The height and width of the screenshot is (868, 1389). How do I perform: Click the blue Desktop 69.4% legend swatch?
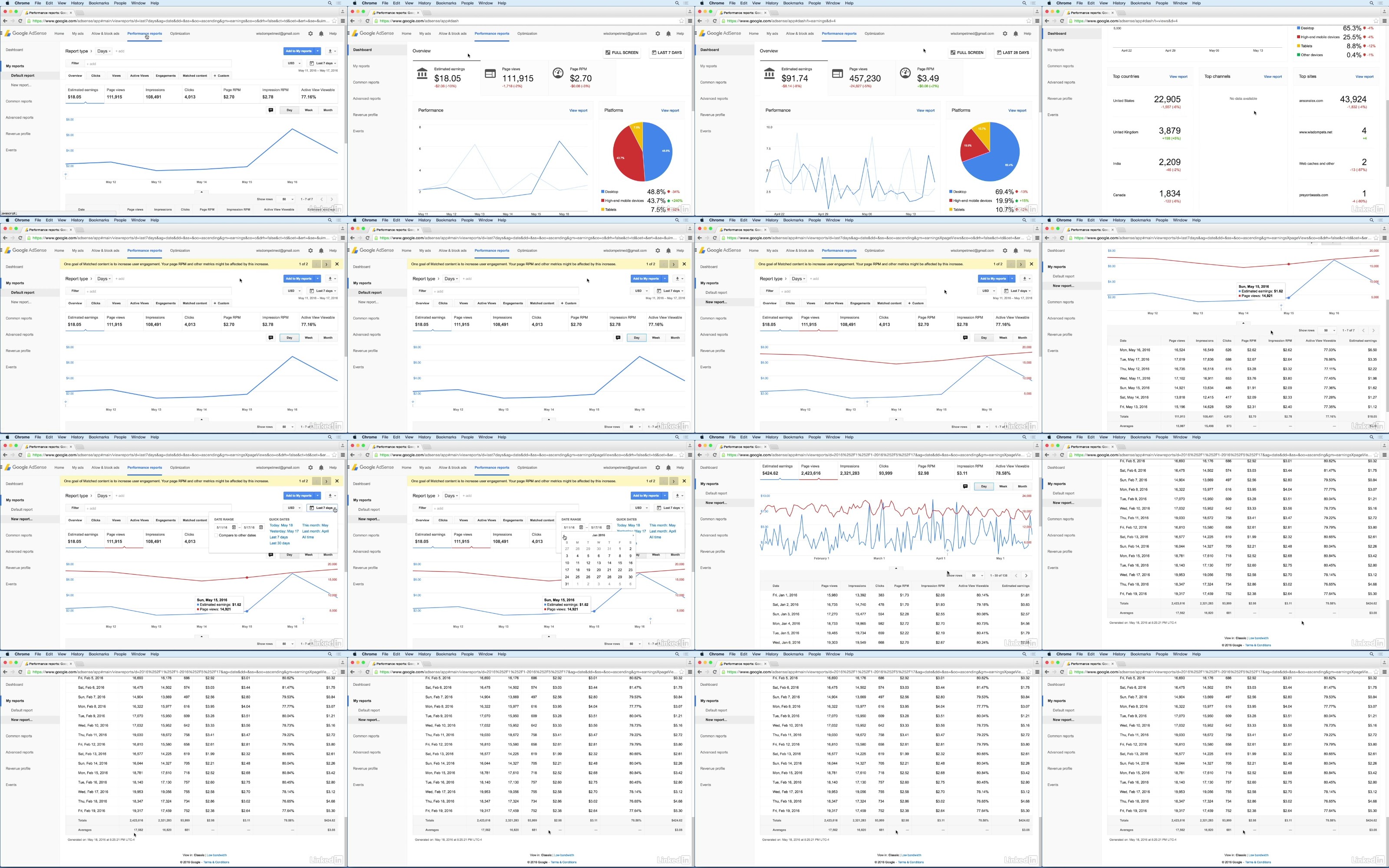click(x=951, y=192)
